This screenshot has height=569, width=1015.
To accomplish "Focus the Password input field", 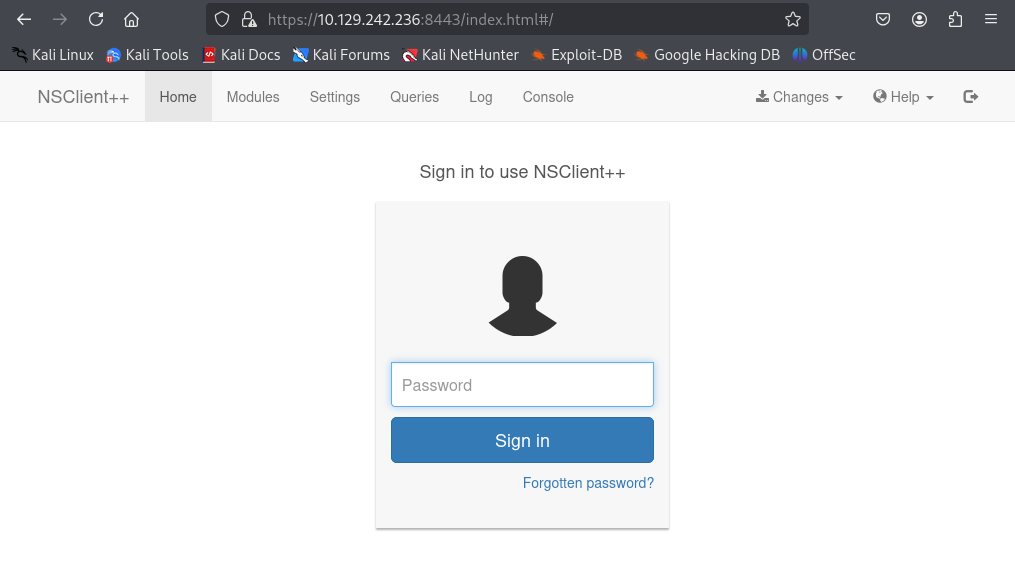I will [522, 385].
